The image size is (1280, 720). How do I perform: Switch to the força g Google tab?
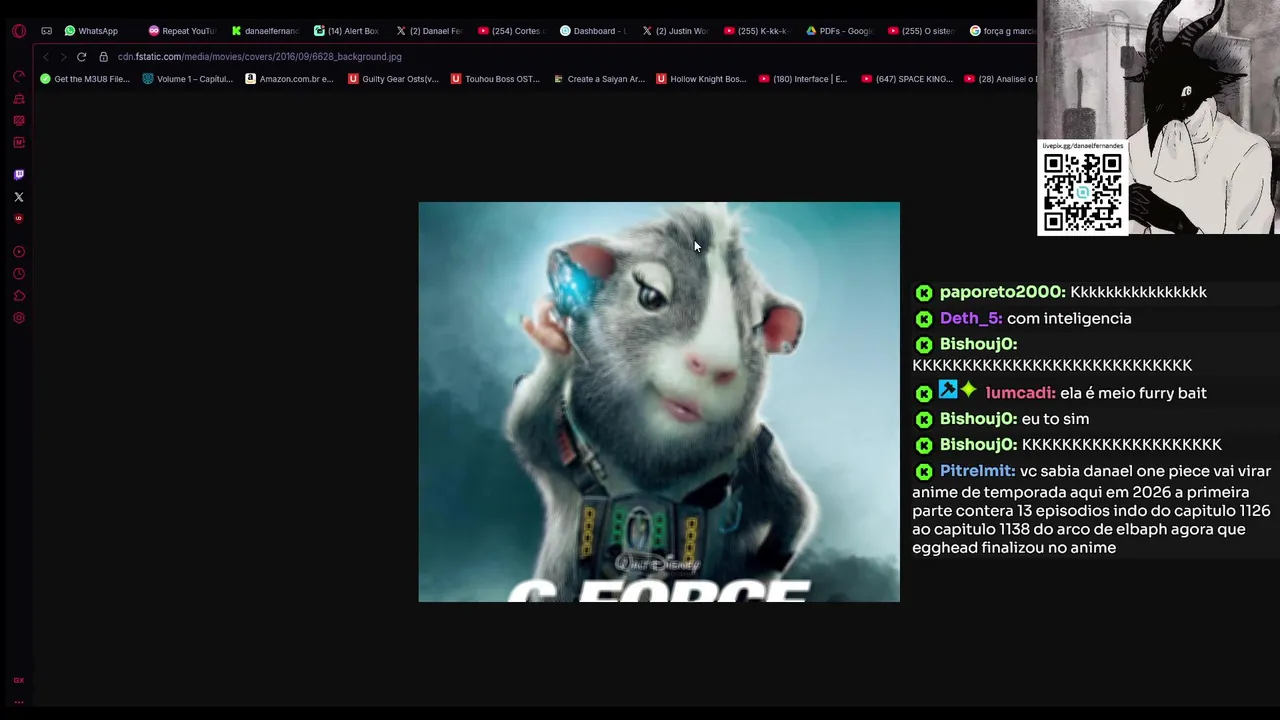coord(1002,31)
